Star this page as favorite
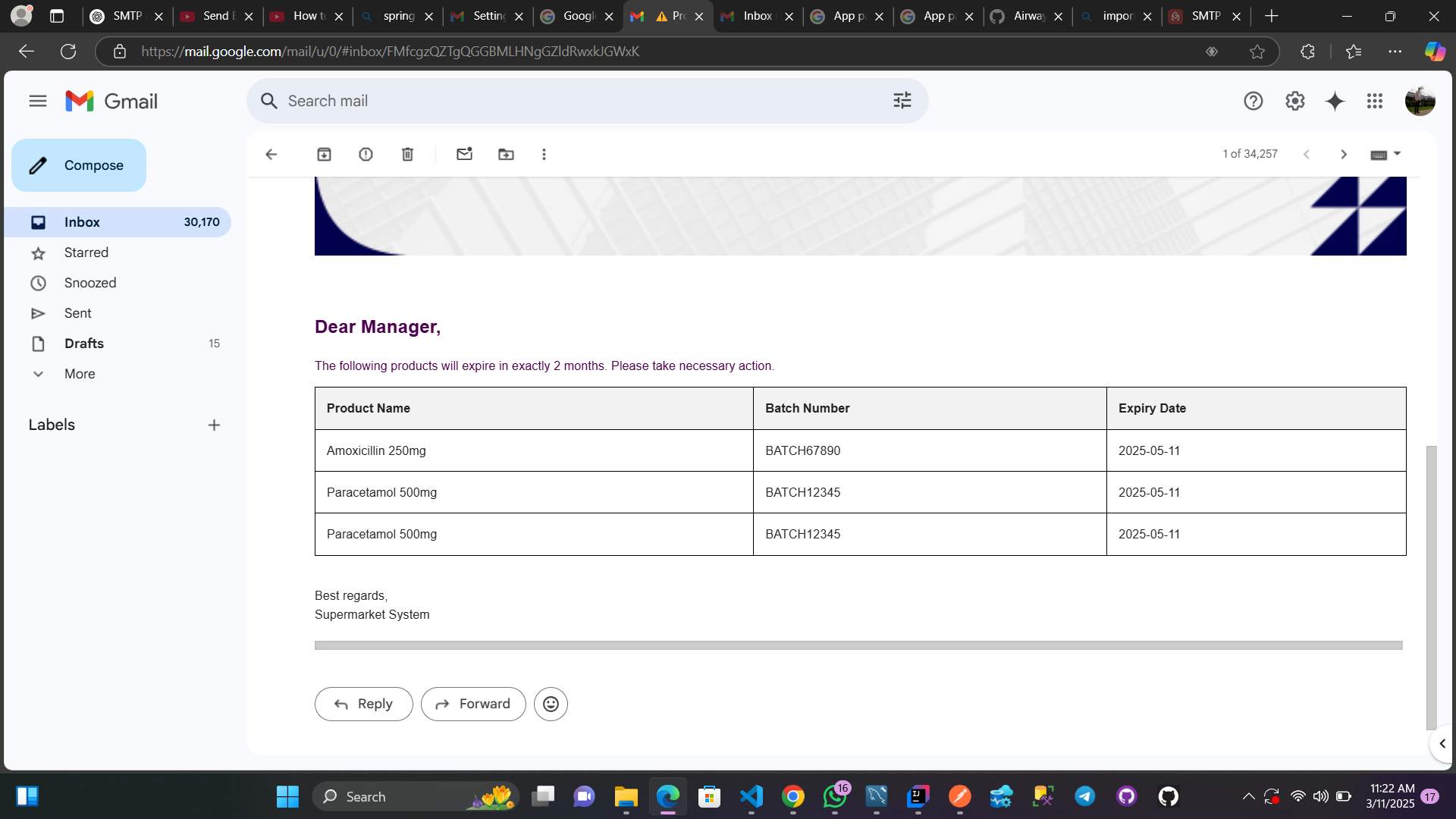 click(x=1257, y=52)
